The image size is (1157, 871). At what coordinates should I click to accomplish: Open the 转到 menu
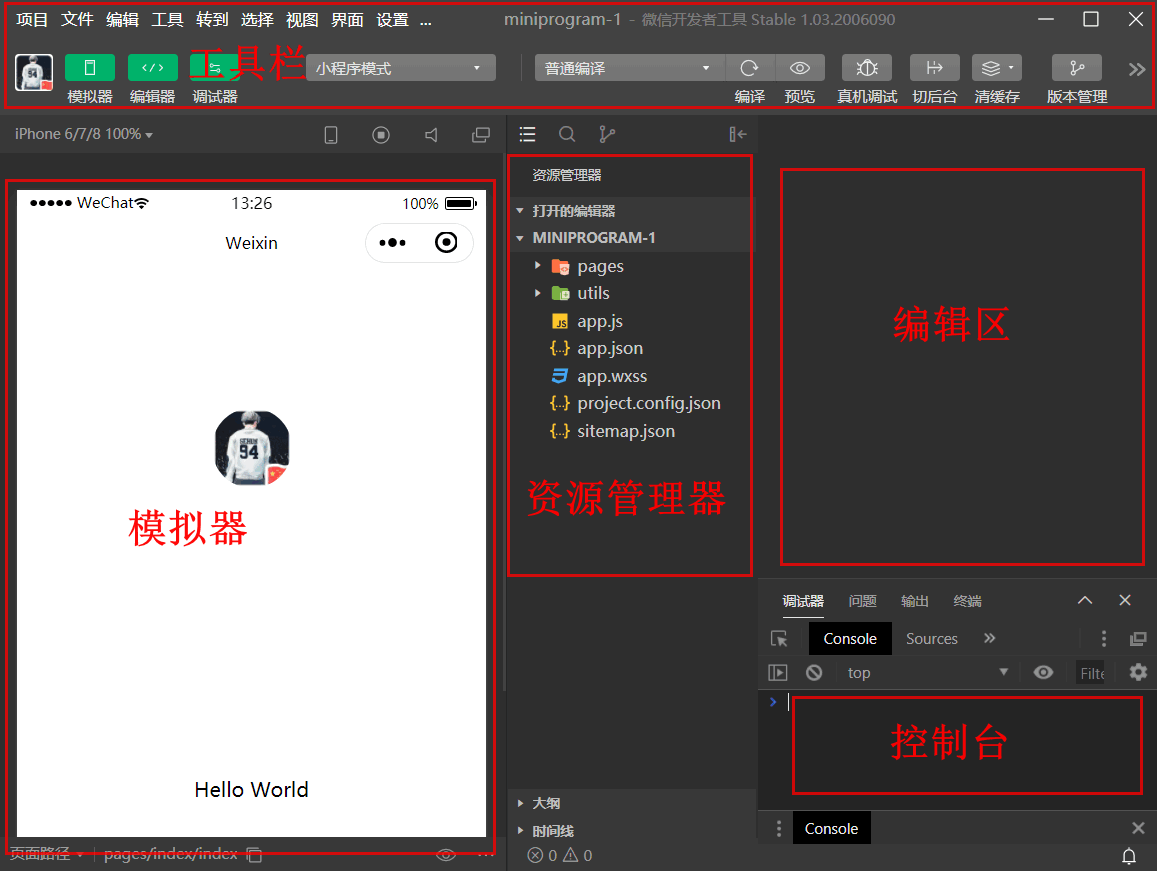[x=212, y=20]
